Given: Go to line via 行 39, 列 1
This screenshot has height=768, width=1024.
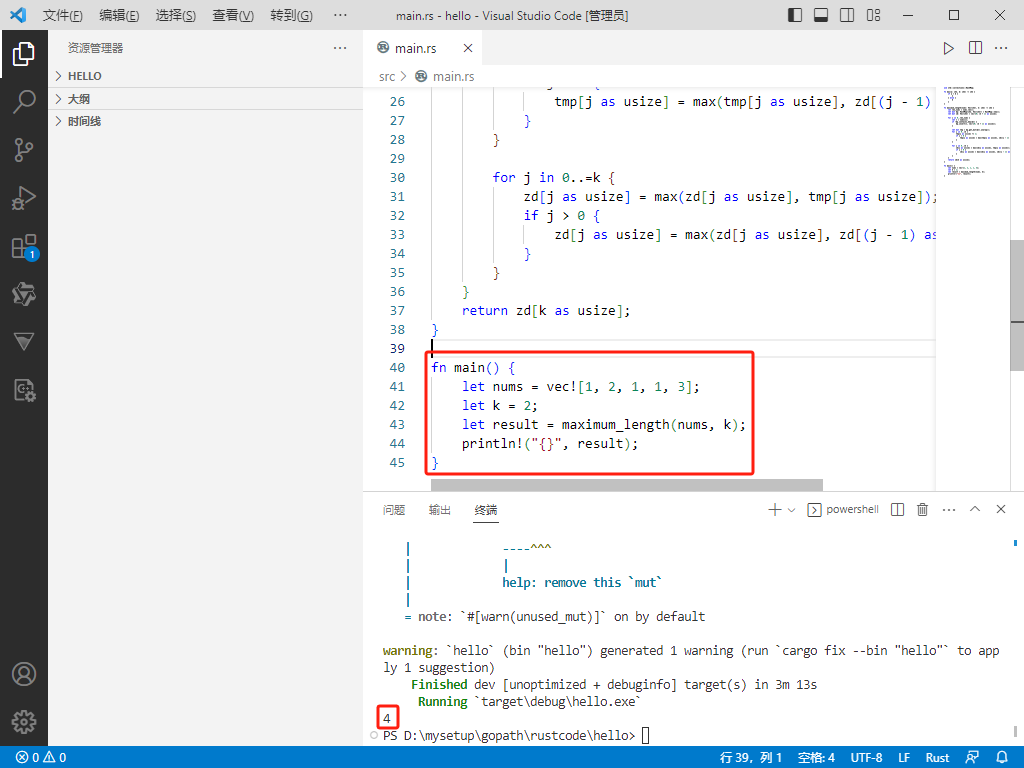Looking at the screenshot, I should (750, 758).
